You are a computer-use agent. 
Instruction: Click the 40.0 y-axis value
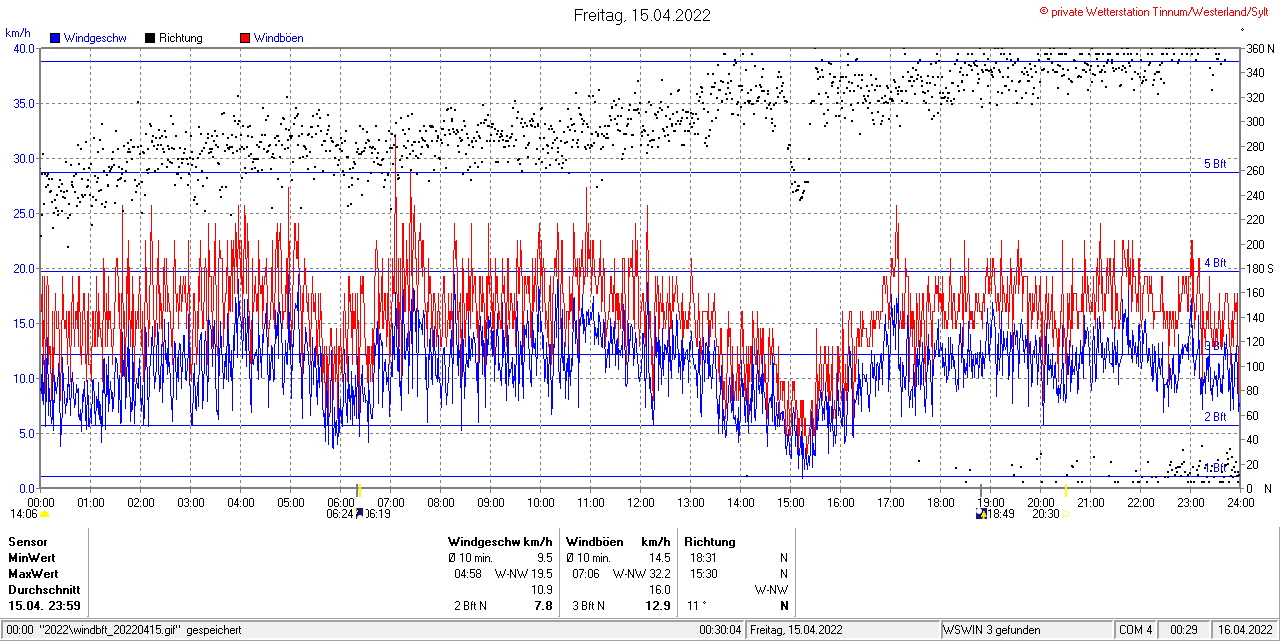23,48
